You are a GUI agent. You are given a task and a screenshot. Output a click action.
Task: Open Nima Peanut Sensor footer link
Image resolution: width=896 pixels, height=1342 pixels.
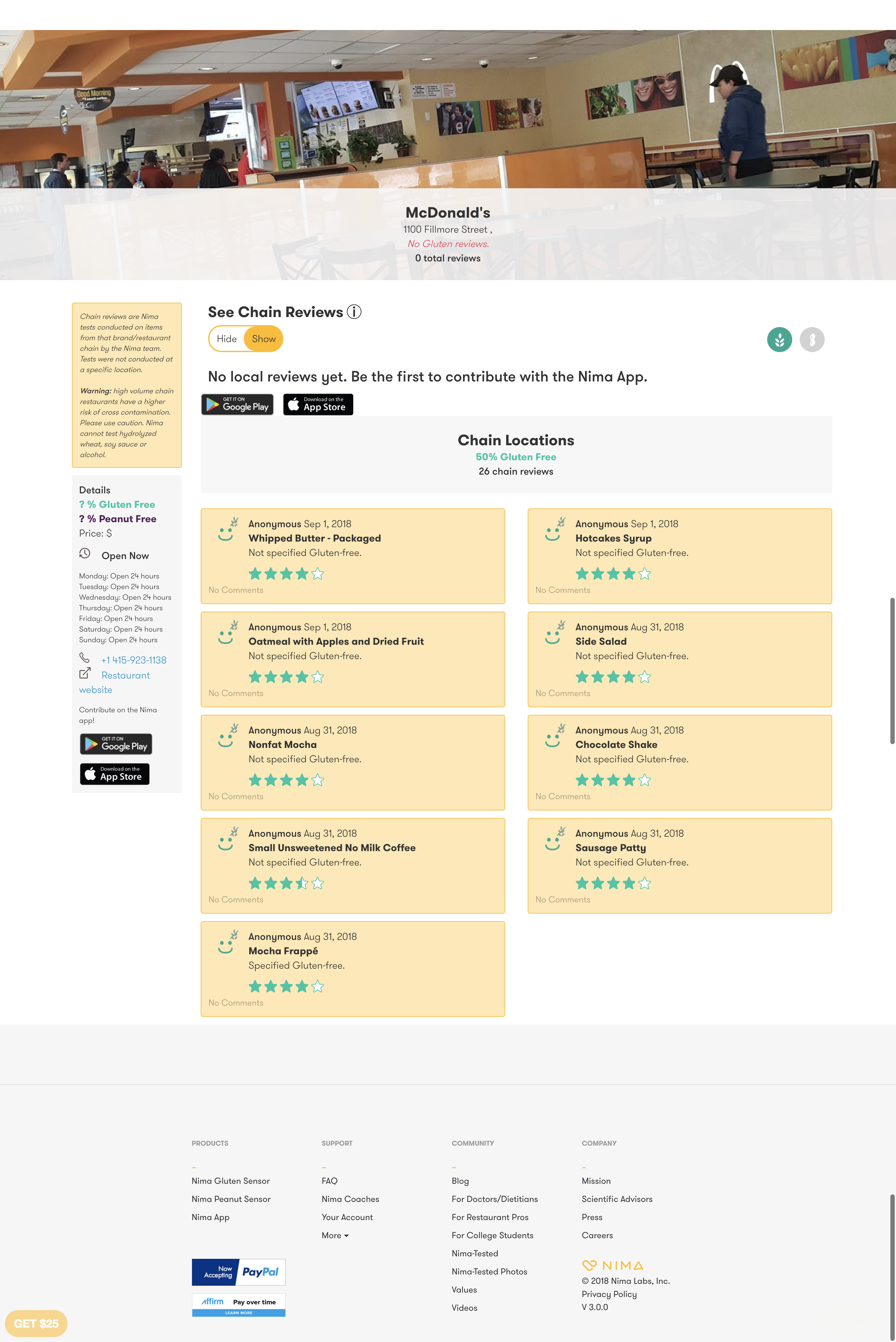(x=231, y=1199)
